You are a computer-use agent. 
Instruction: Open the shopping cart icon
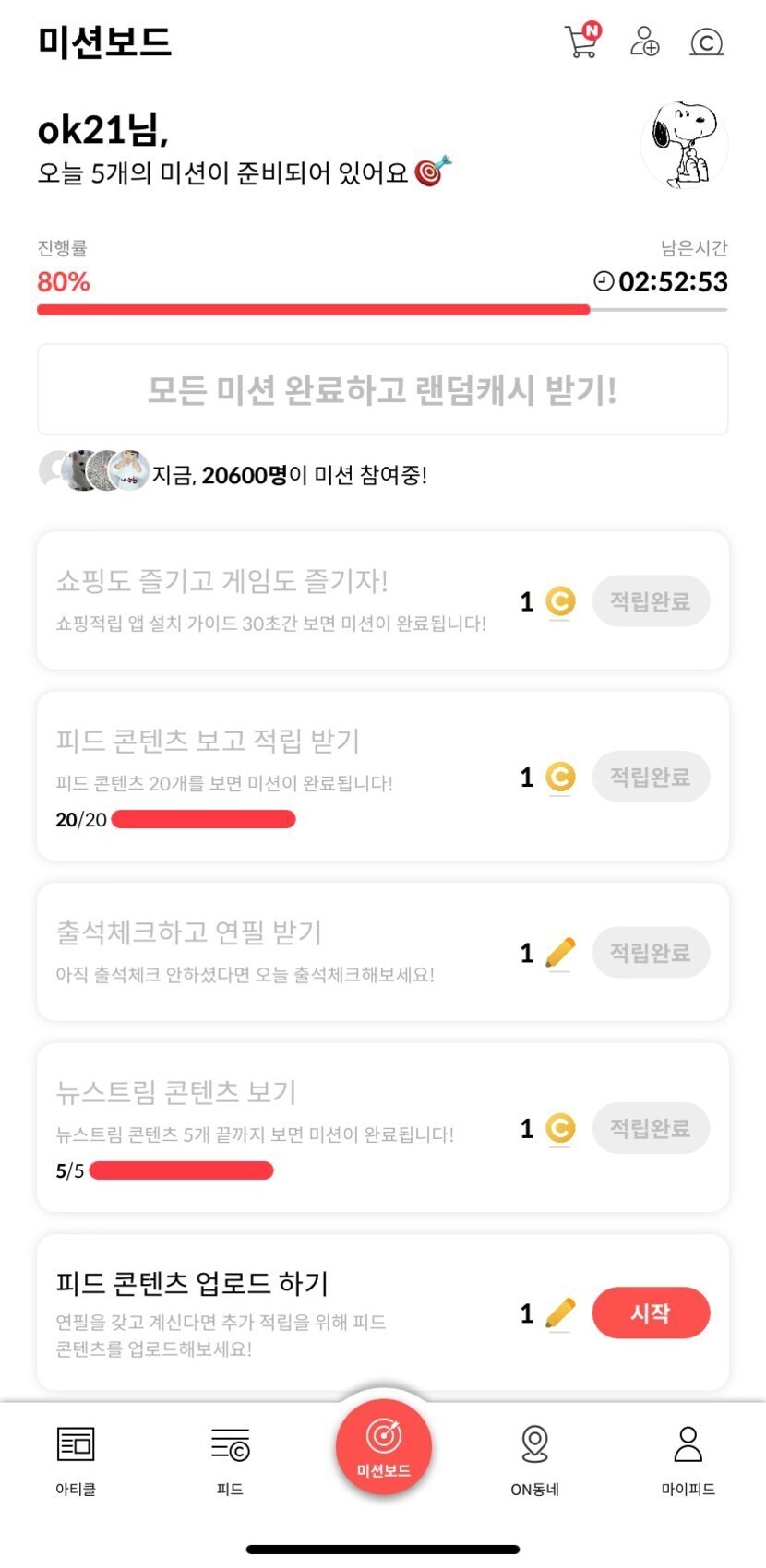581,41
